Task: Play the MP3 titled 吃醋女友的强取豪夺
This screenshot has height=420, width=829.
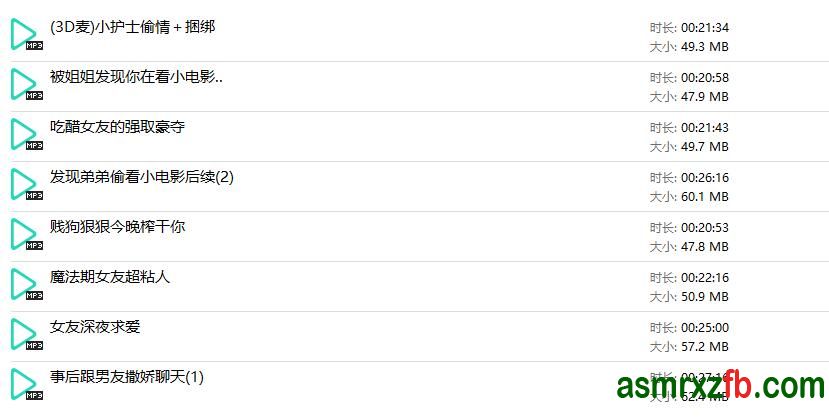Action: [x=24, y=135]
